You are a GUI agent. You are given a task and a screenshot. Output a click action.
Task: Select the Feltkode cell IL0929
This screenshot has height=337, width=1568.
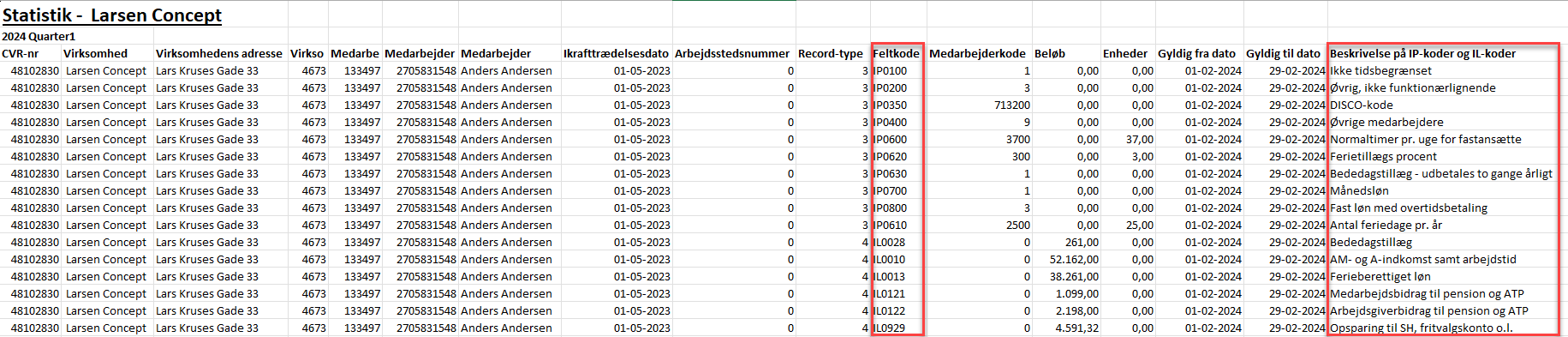pos(889,328)
